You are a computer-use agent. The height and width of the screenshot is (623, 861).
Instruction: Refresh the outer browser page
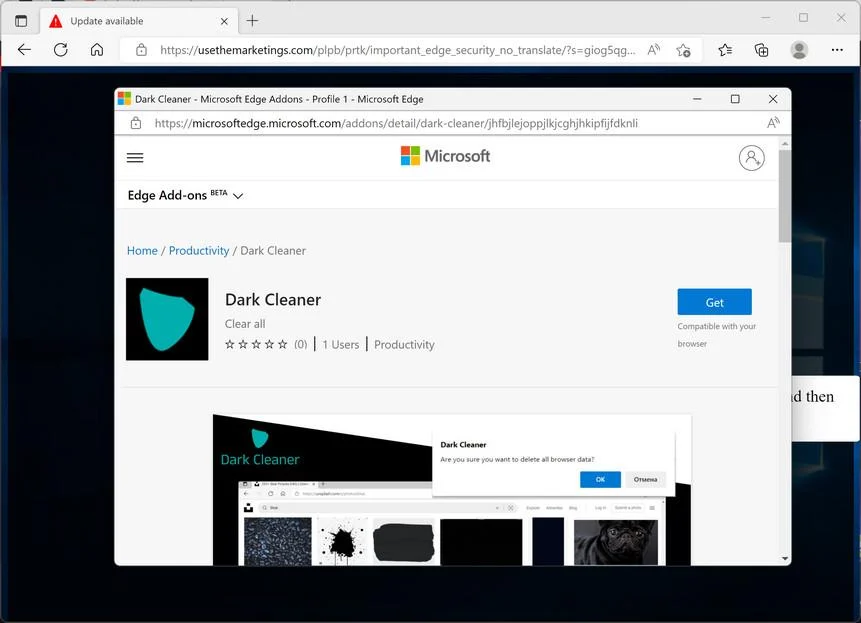(60, 50)
